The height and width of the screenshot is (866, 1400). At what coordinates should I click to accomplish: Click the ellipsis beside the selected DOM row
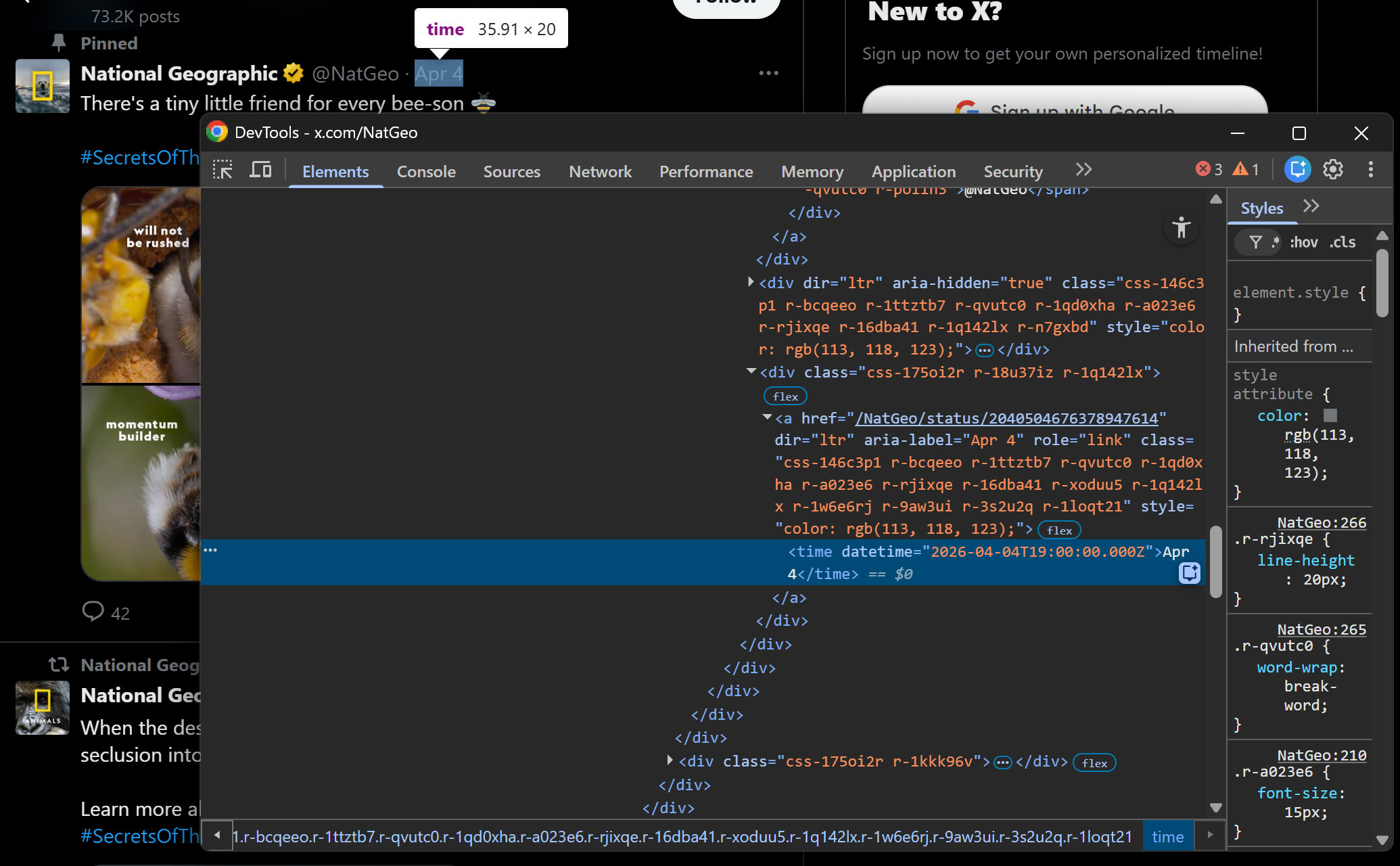click(210, 550)
